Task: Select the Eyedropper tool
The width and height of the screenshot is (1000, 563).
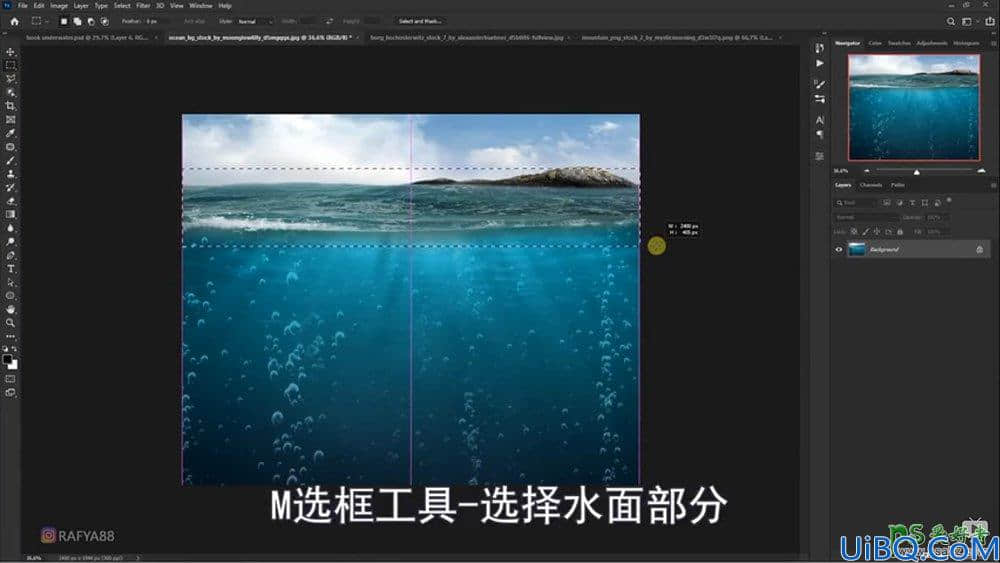Action: pyautogui.click(x=10, y=133)
